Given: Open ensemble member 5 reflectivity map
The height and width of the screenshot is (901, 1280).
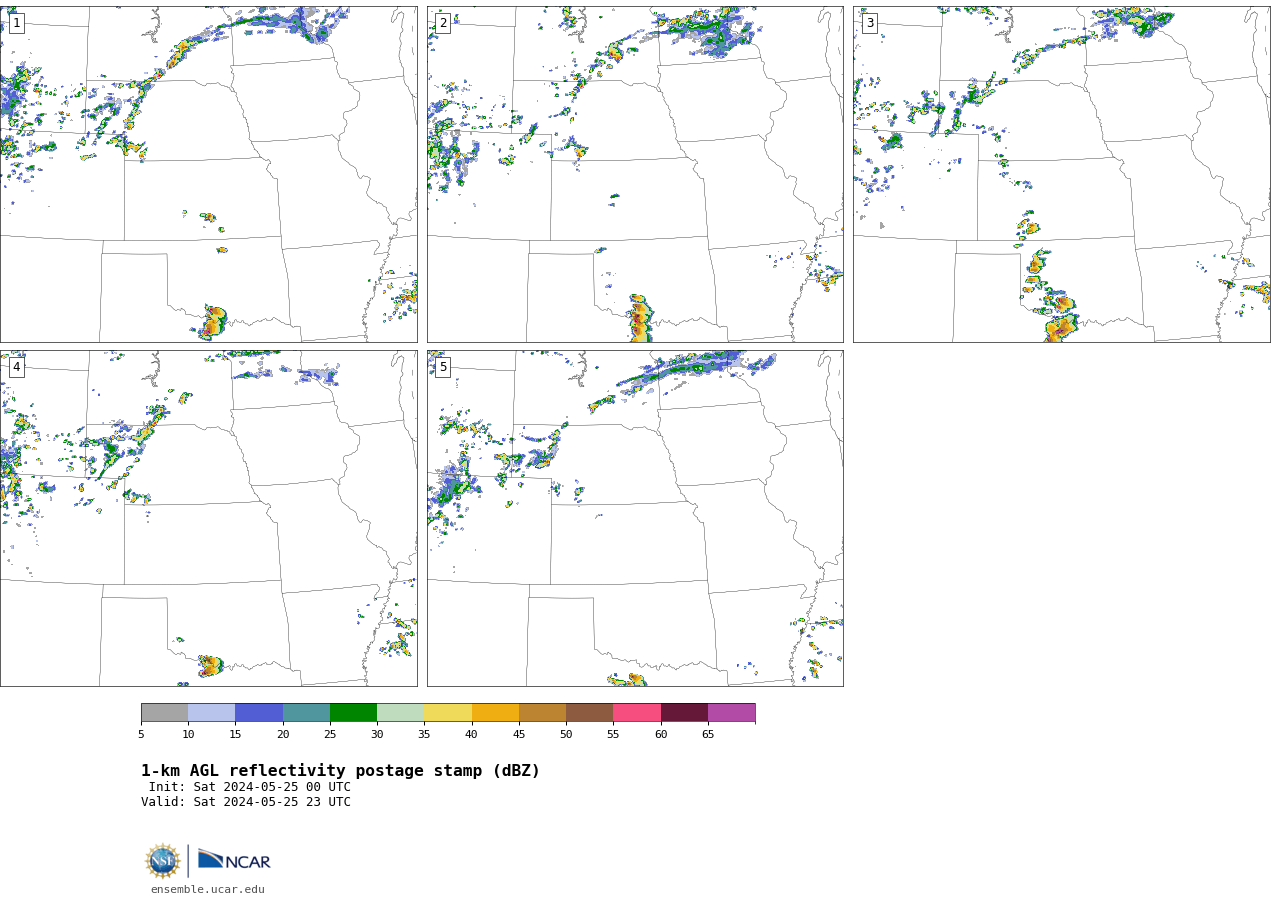Looking at the screenshot, I should pyautogui.click(x=635, y=518).
